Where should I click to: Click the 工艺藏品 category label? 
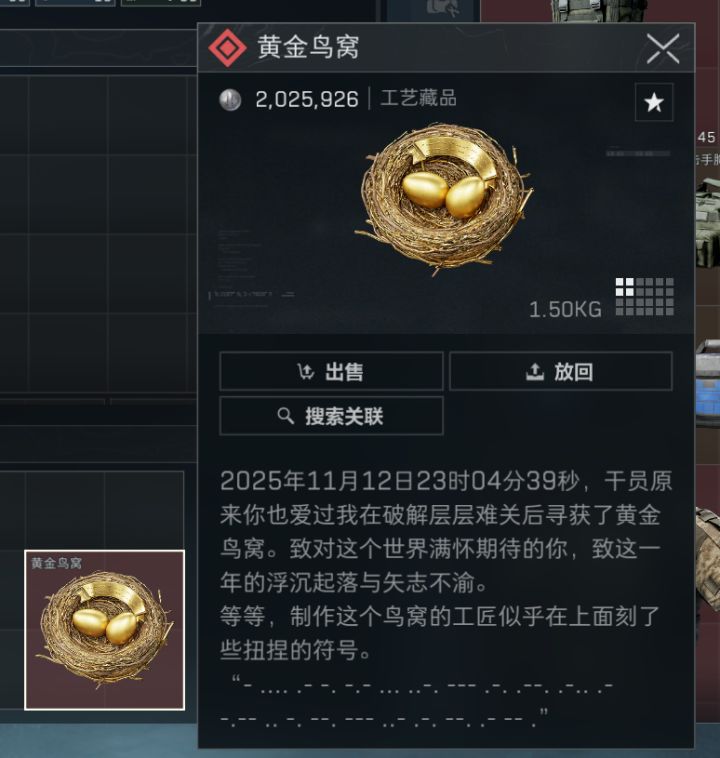click(418, 98)
